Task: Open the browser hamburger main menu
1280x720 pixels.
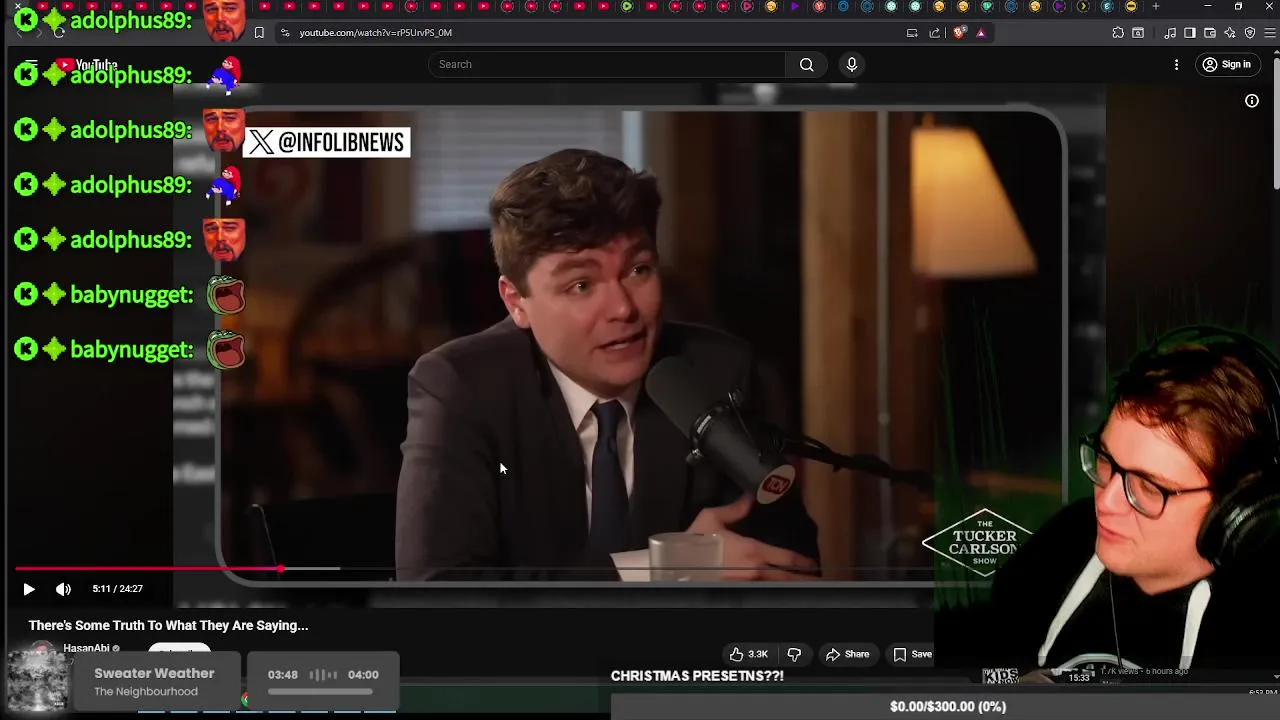Action: pos(1271,33)
